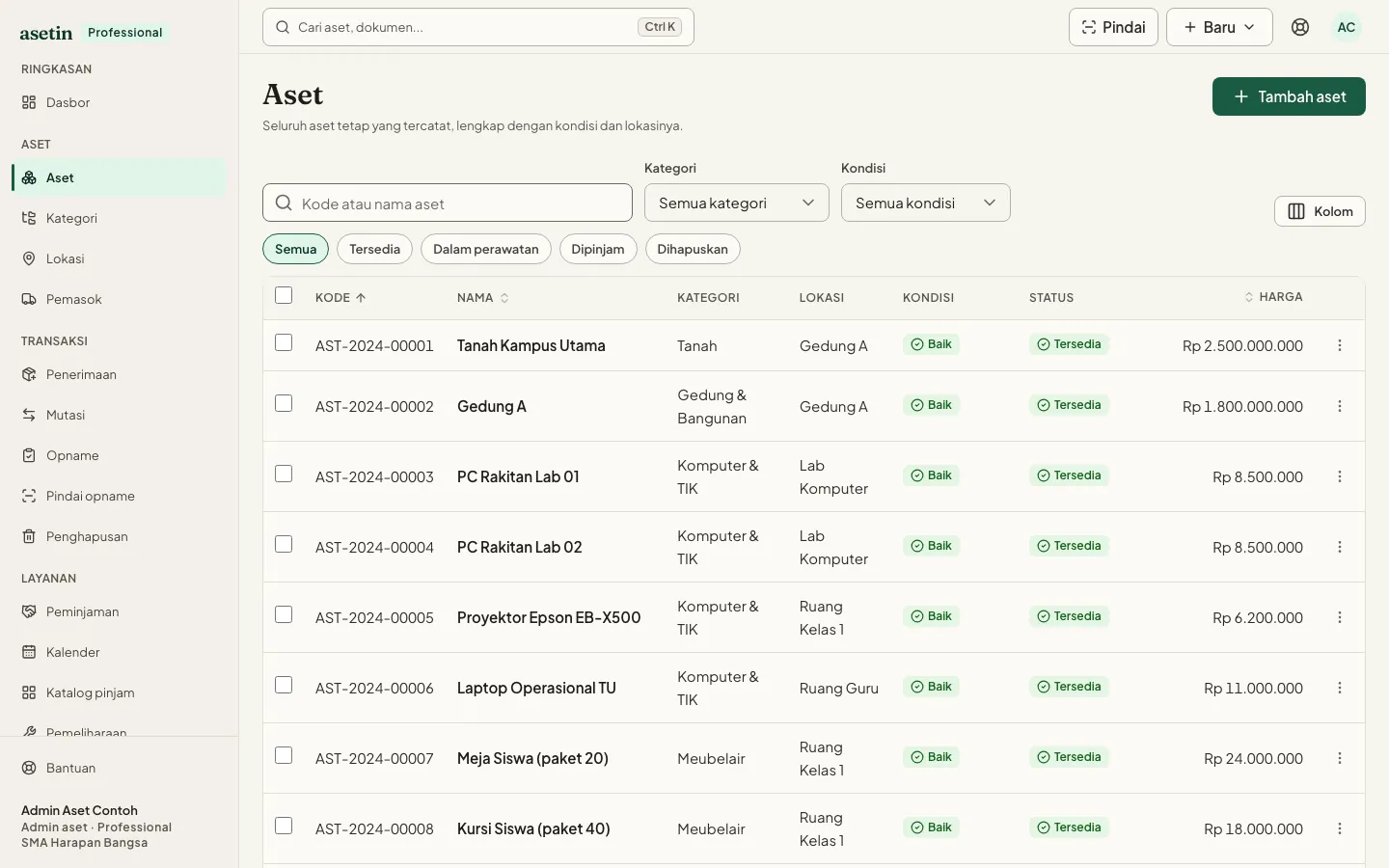
Task: Tick the select-all checkbox in table header
Action: click(x=284, y=295)
